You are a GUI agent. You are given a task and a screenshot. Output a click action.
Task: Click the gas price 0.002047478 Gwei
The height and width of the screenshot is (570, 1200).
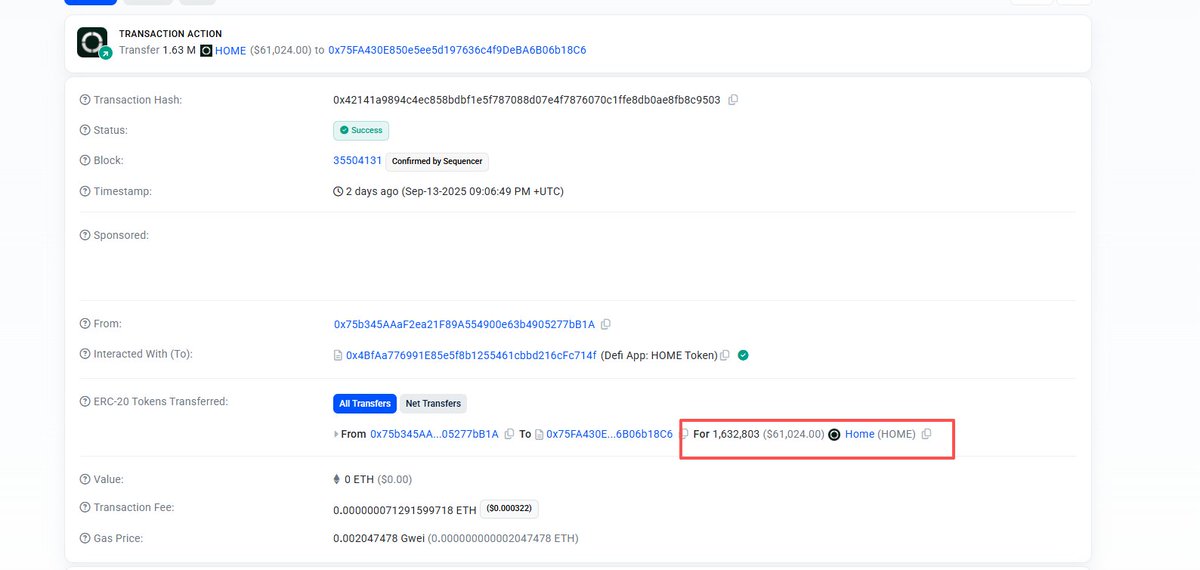pos(379,538)
